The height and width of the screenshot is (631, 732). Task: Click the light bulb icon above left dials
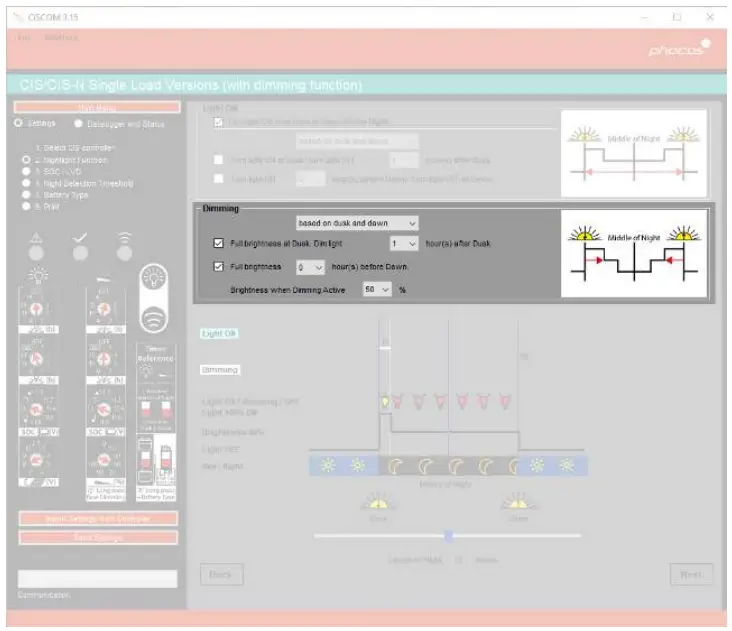(38, 275)
